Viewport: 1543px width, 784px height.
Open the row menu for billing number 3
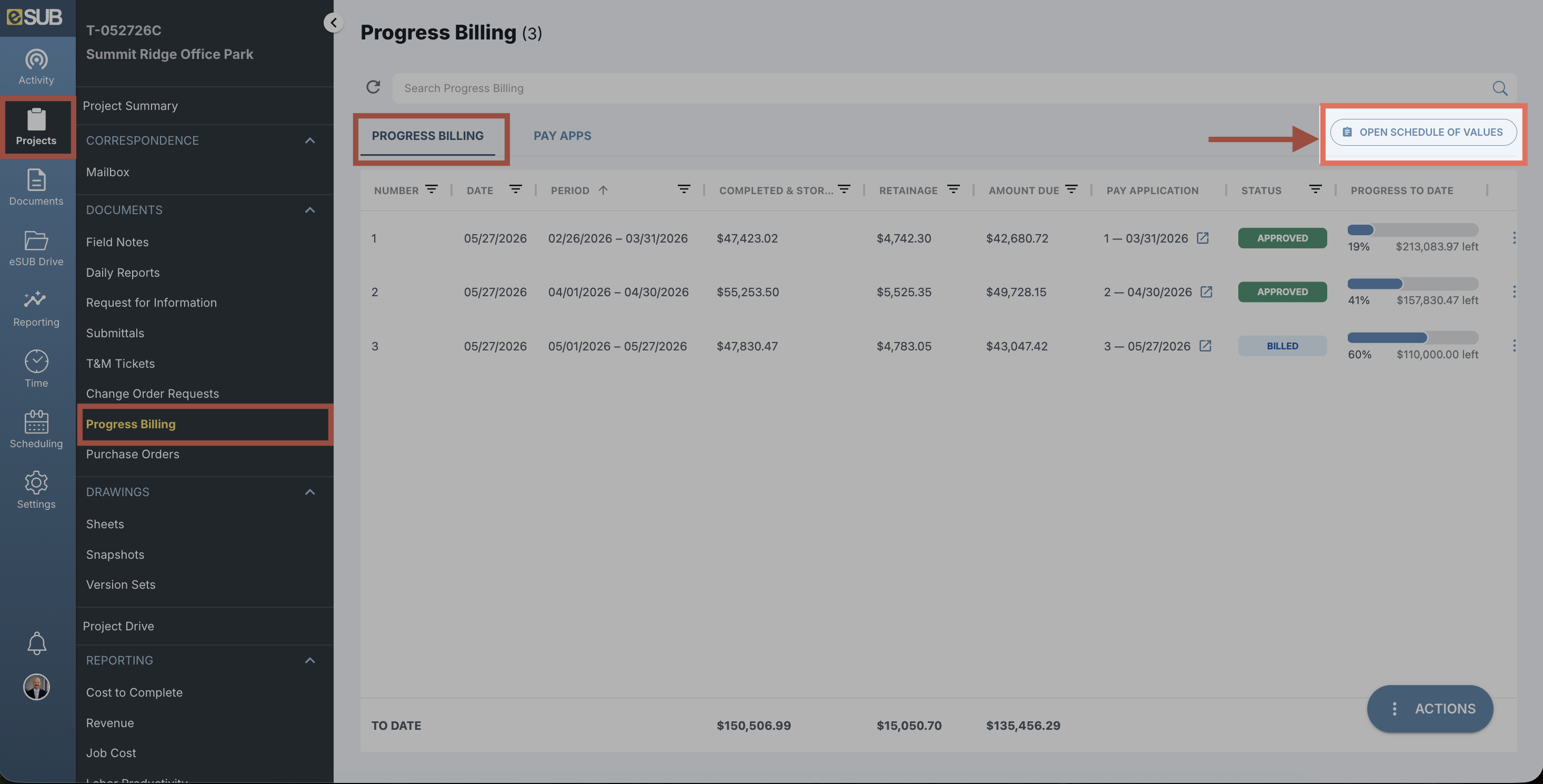pos(1514,346)
